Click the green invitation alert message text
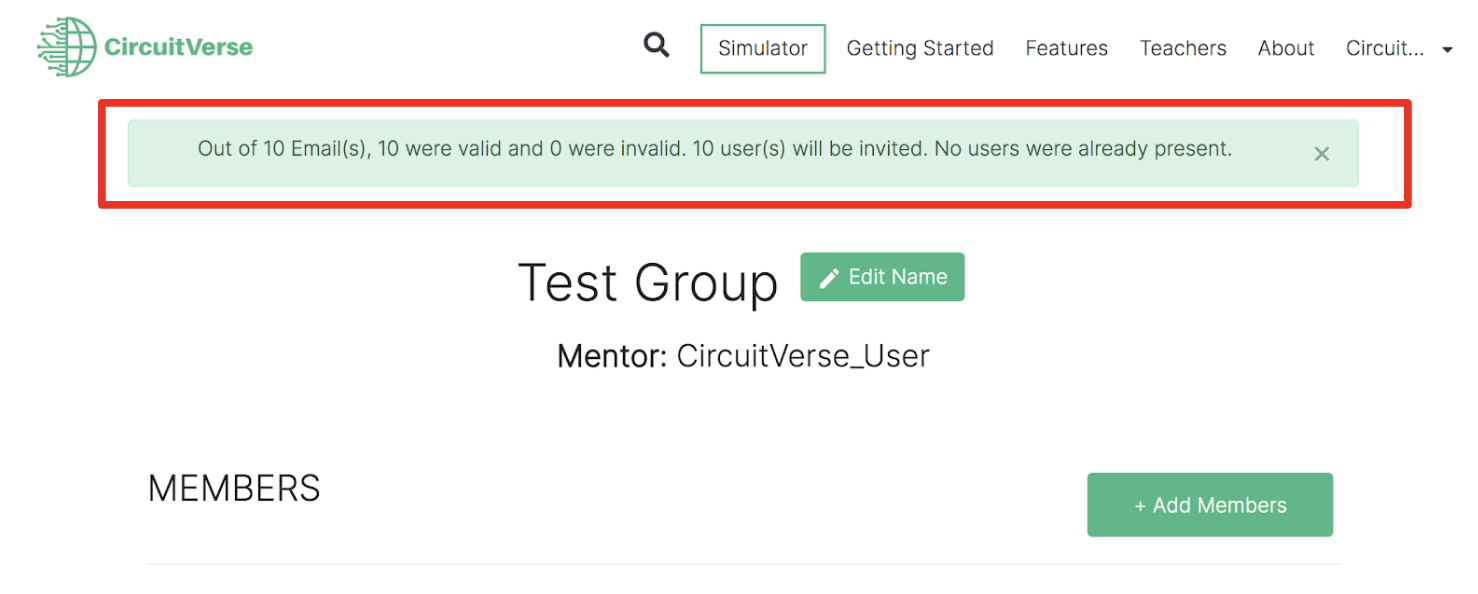The image size is (1478, 594). point(714,150)
